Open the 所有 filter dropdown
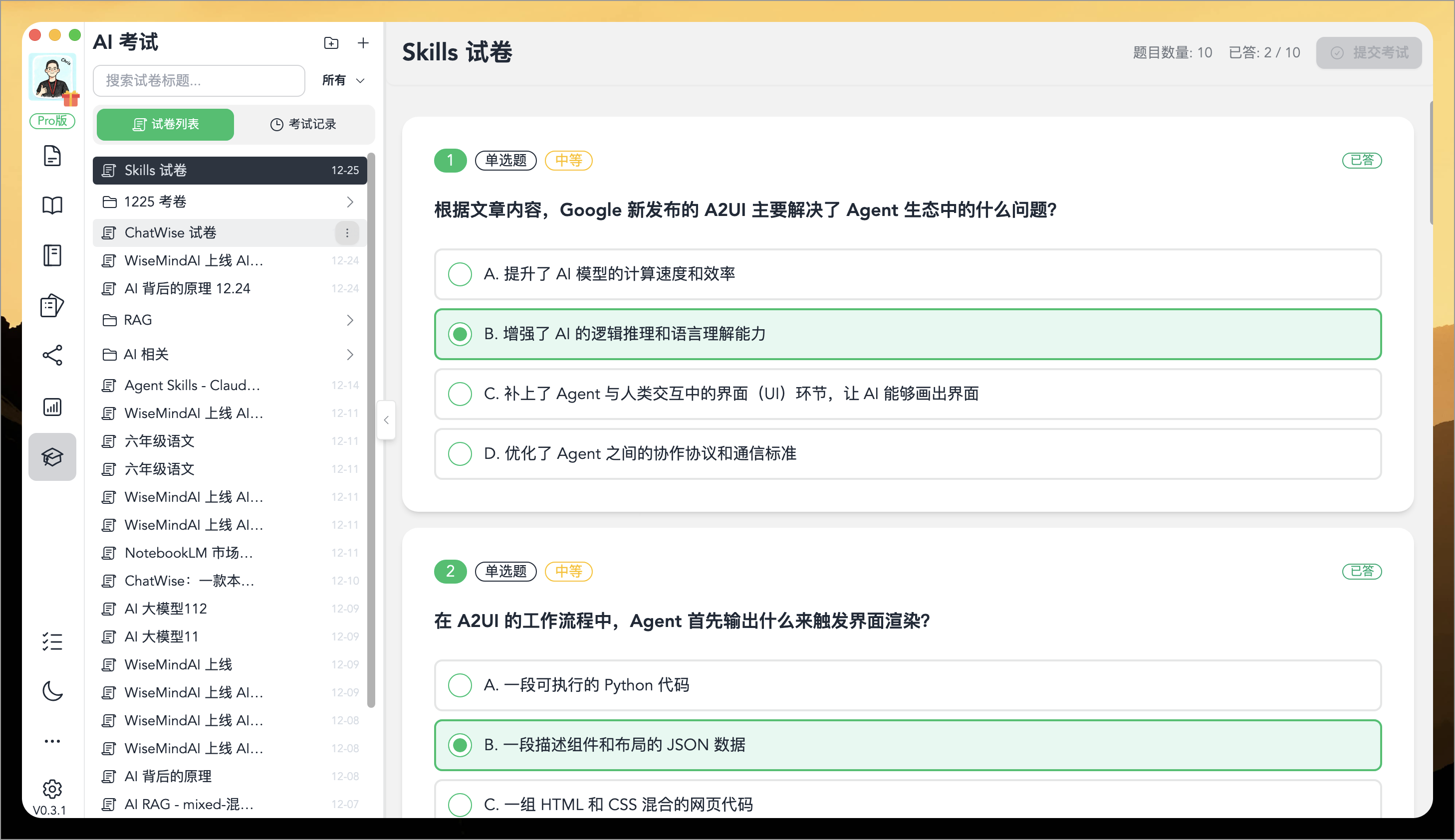 tap(344, 80)
